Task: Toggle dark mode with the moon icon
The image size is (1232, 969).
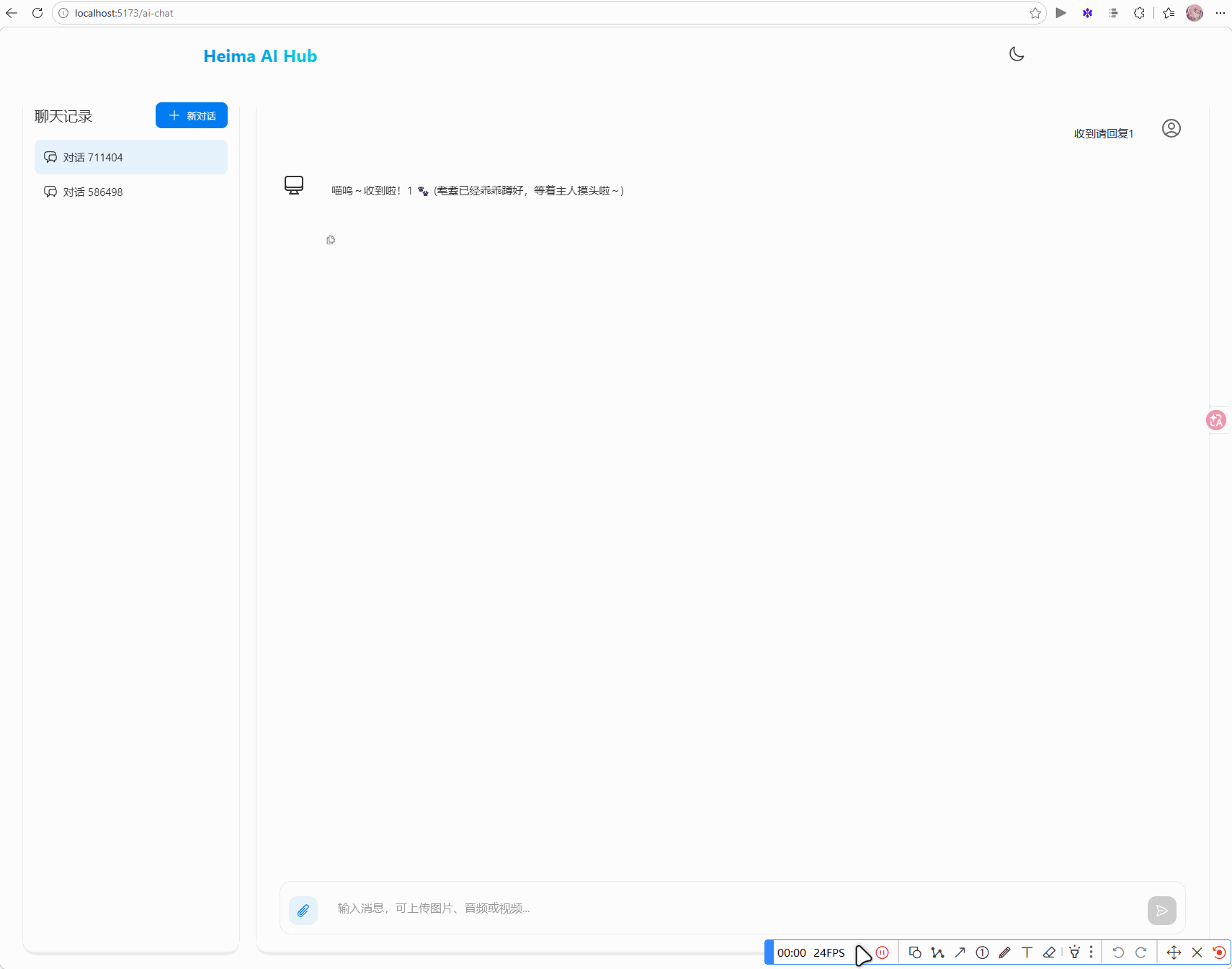Action: point(1017,55)
